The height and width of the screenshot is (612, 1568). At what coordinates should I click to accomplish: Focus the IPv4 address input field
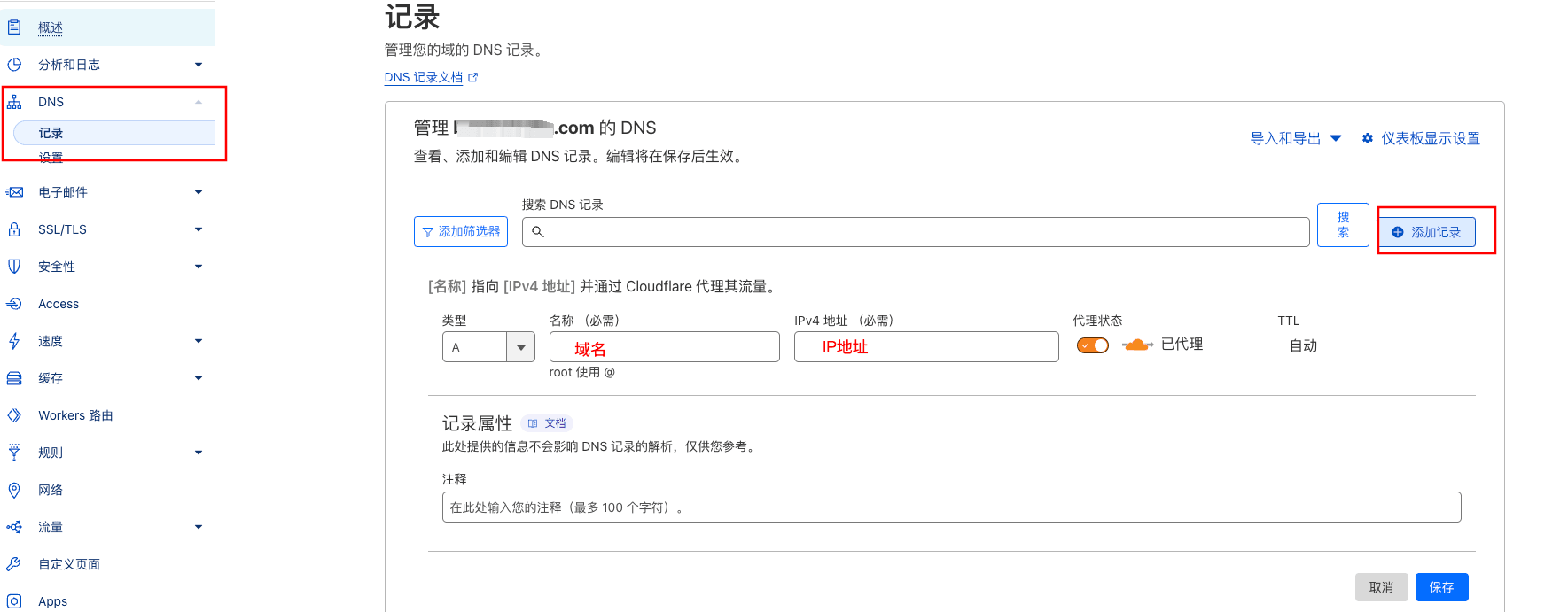926,347
